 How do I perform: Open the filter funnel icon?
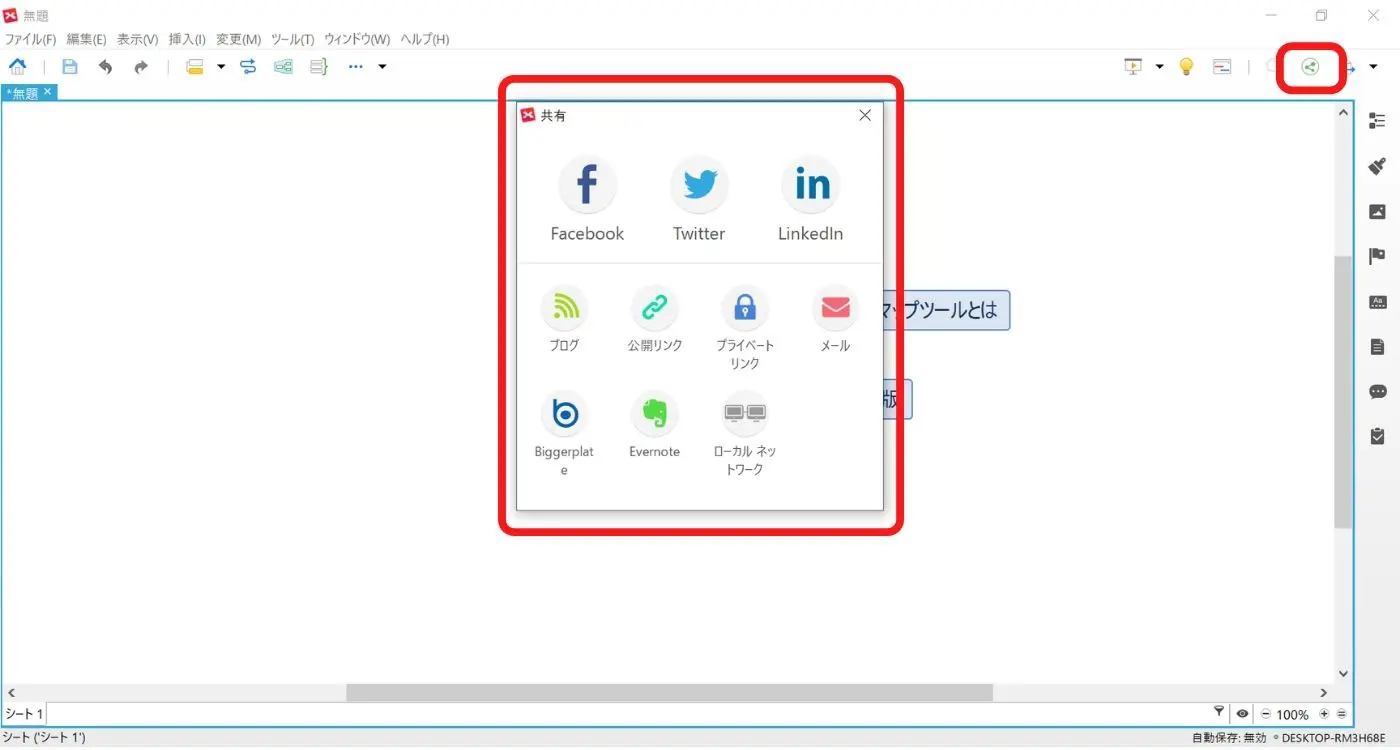[x=1219, y=713]
